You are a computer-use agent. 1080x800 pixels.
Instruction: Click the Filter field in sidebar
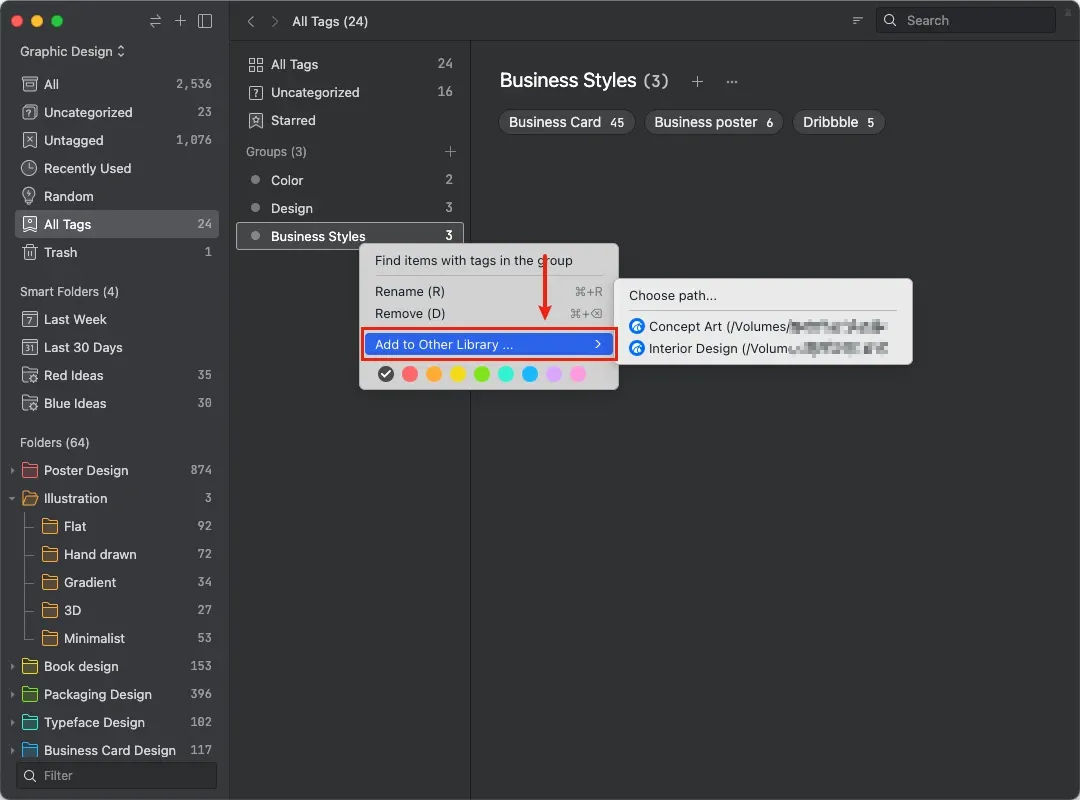[116, 776]
